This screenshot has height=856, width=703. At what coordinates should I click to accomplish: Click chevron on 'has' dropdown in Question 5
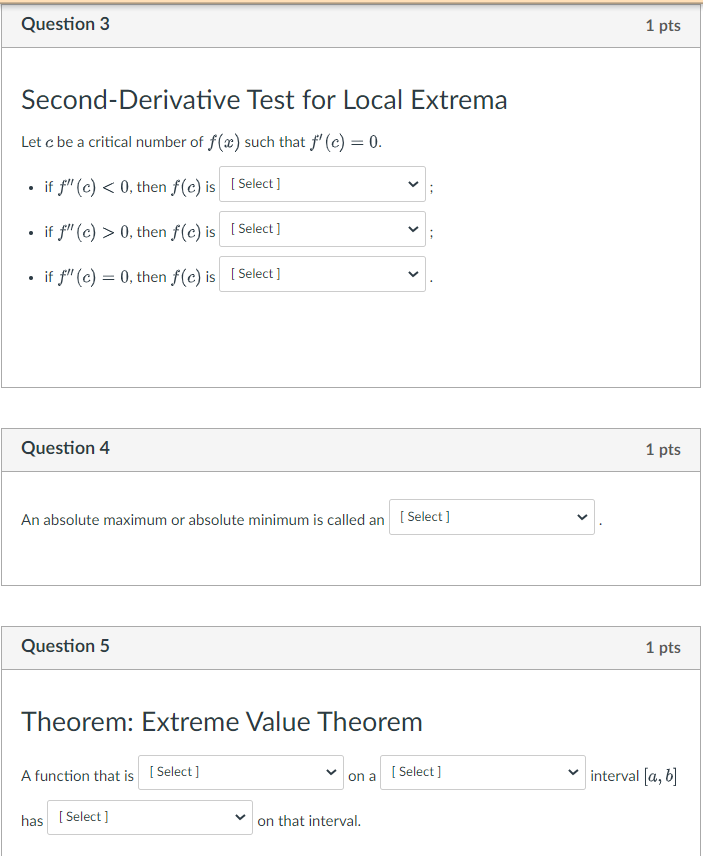click(x=239, y=816)
